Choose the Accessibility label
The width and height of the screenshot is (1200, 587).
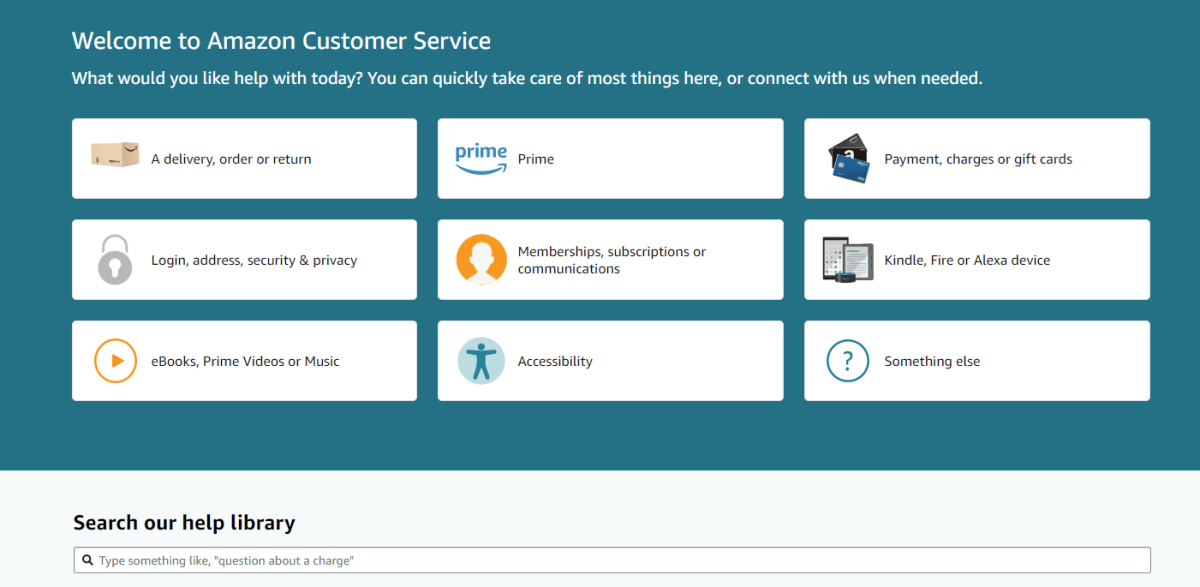coord(555,361)
